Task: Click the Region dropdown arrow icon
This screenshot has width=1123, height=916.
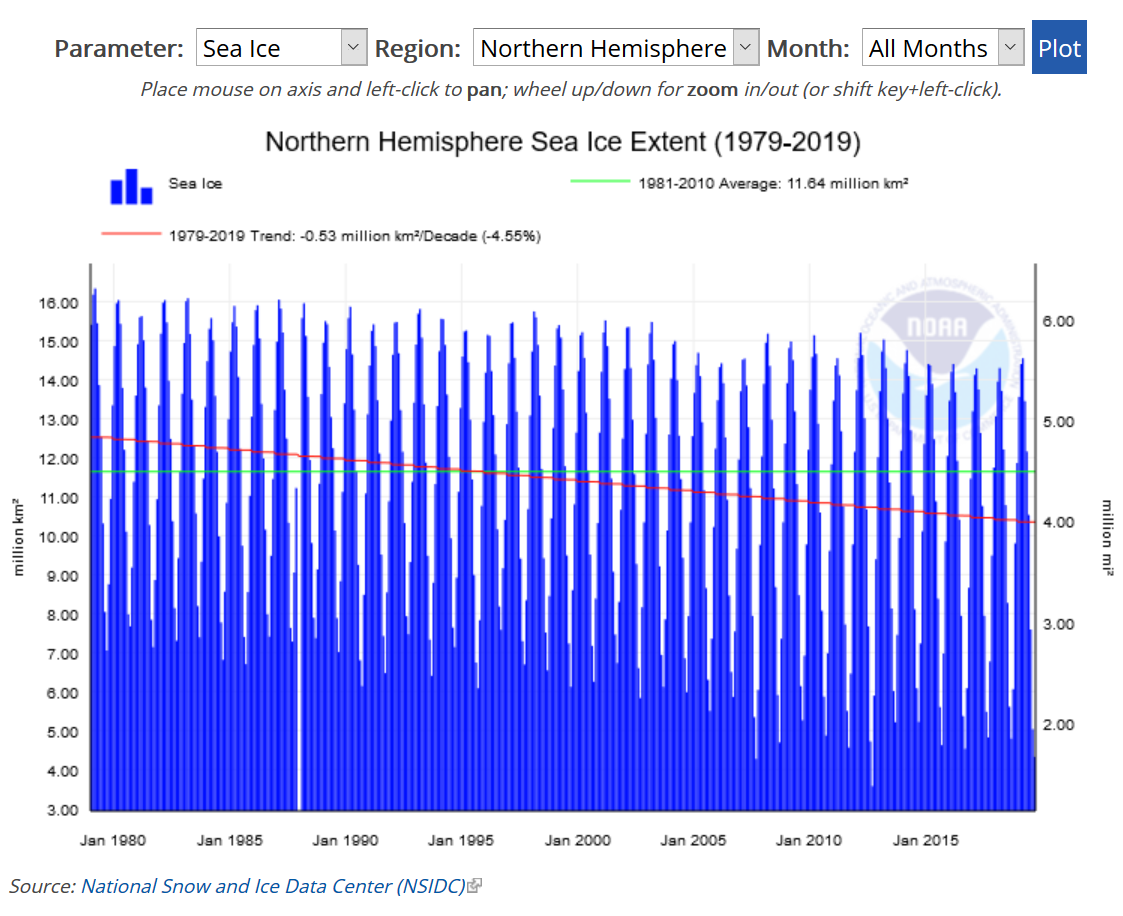Action: pyautogui.click(x=744, y=47)
